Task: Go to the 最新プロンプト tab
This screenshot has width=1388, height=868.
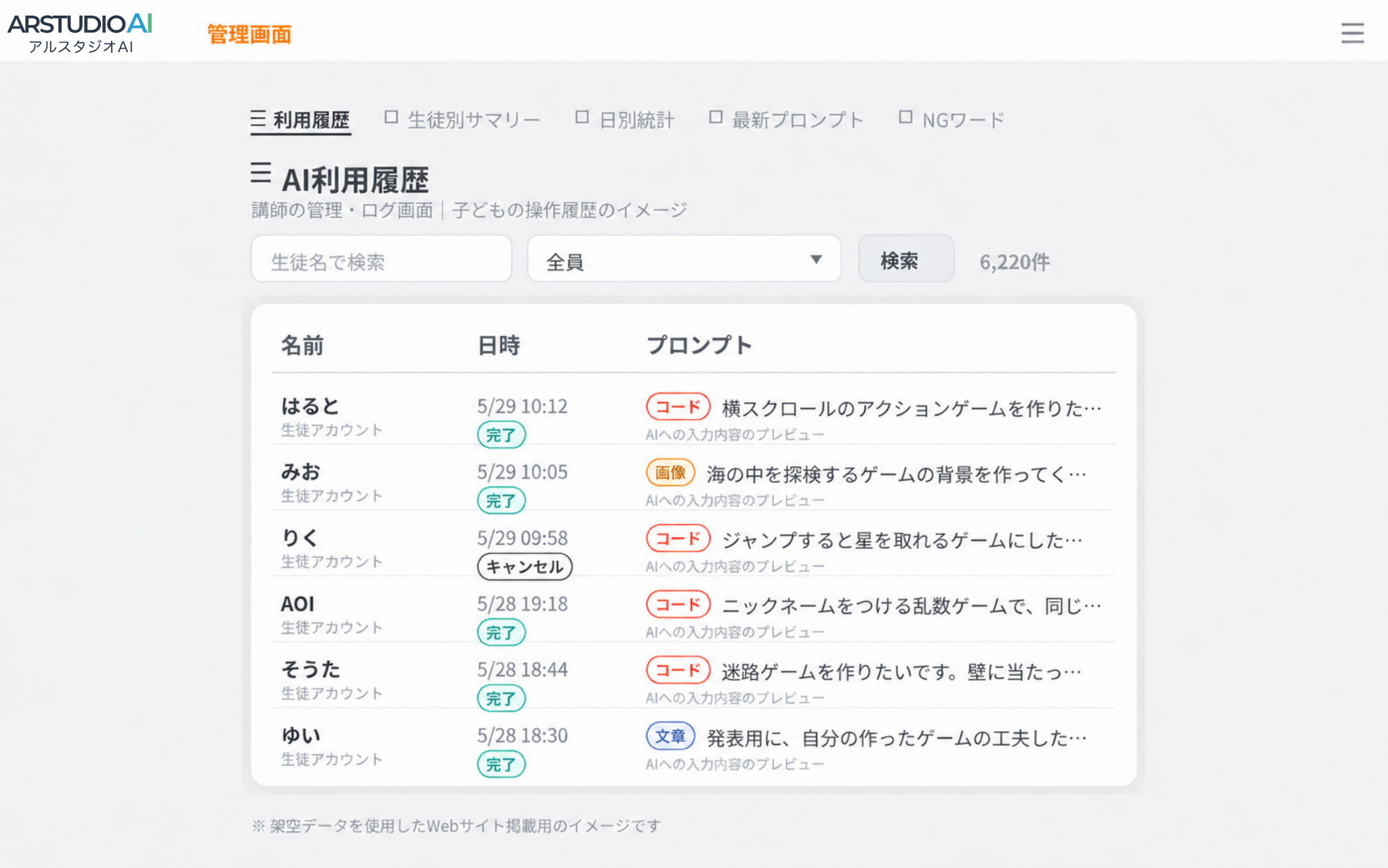Action: pyautogui.click(x=786, y=119)
